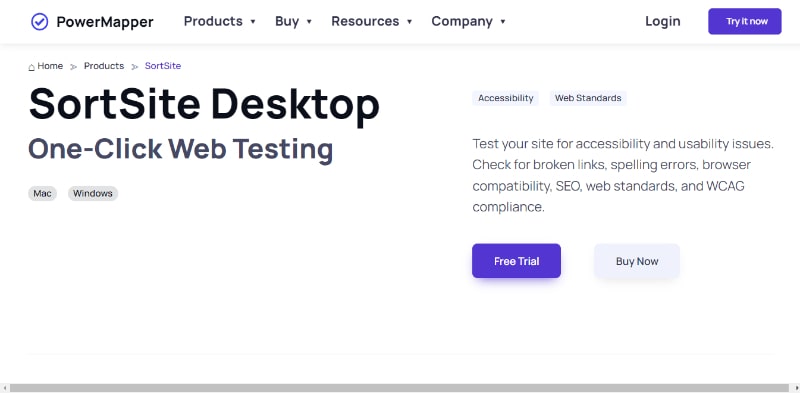Viewport: 800px width, 393px height.
Task: Click the PowerMapper checkmark logo icon
Action: (39, 21)
